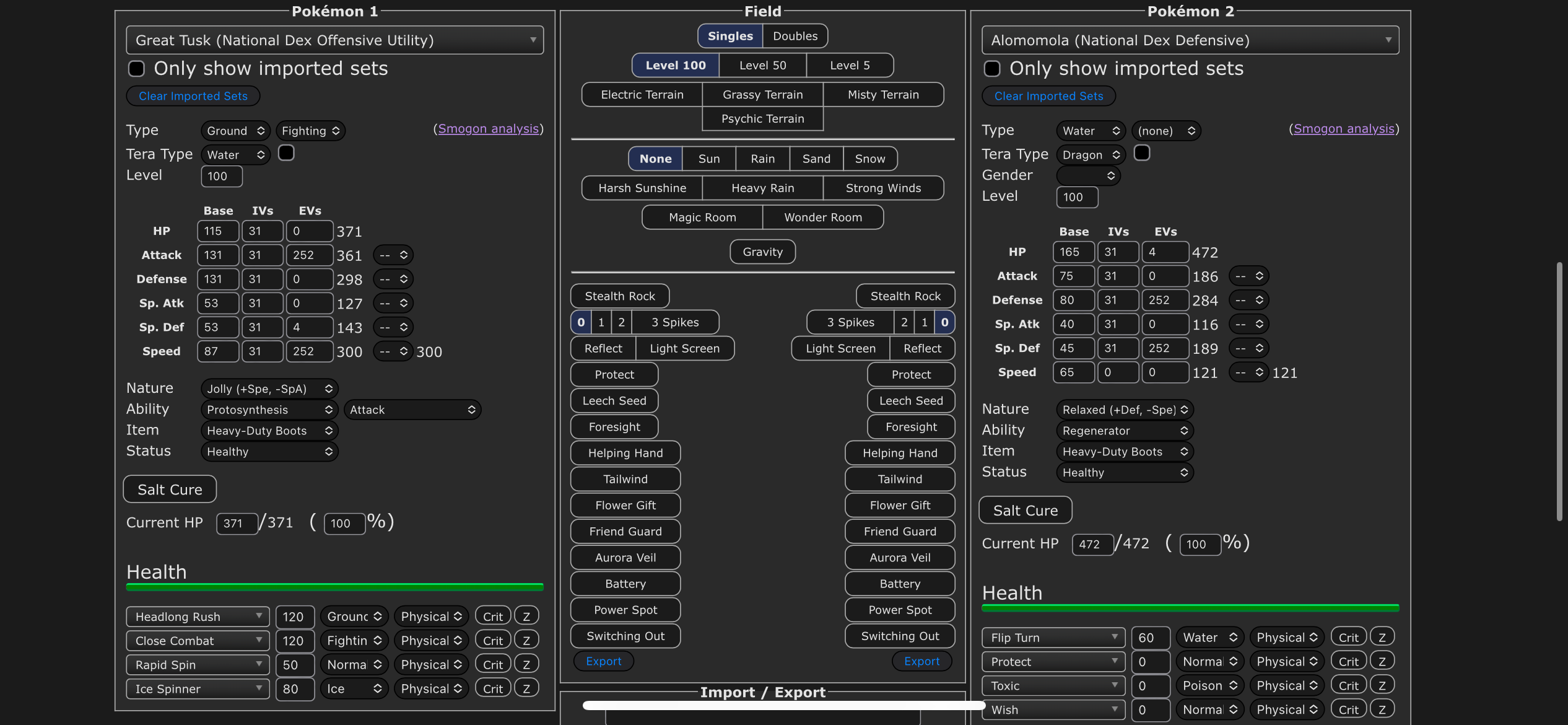Open Pokémon 1 Nature dropdown (Jolly)
This screenshot has width=1568, height=725.
(269, 389)
